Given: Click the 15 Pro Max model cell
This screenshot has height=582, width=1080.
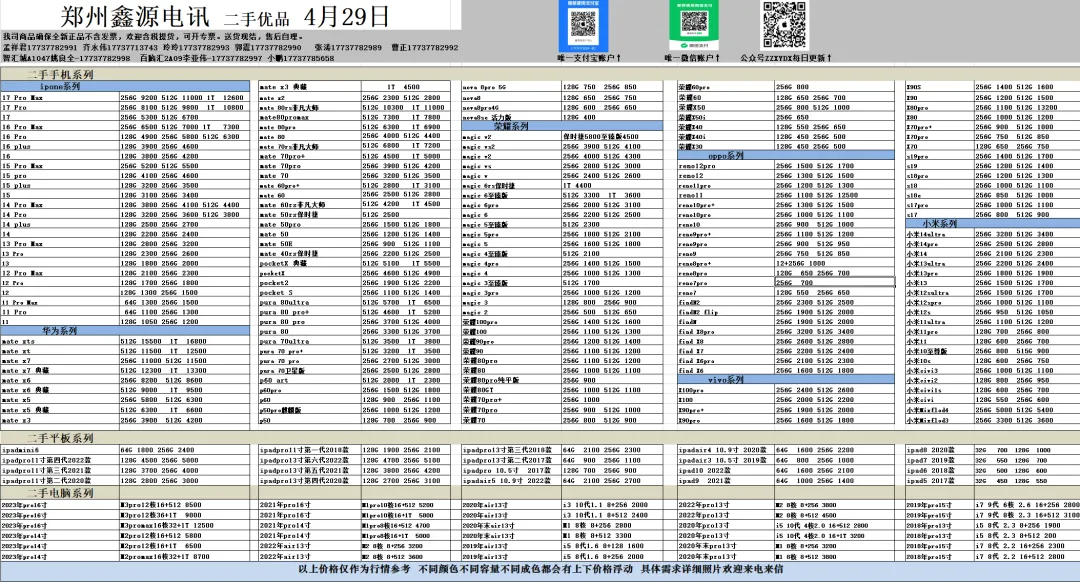Looking at the screenshot, I should (60, 166).
